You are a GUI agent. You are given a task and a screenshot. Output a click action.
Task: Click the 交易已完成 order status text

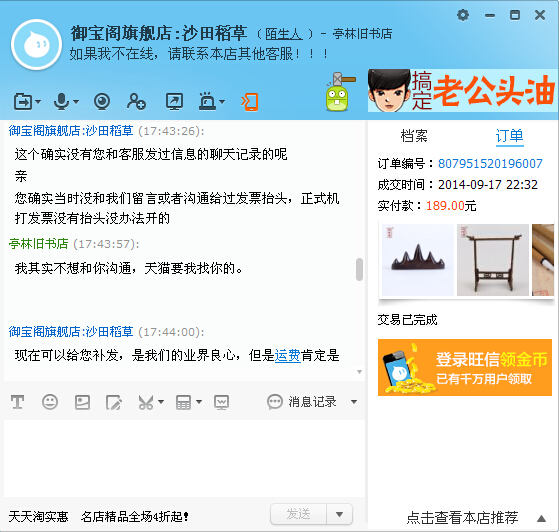(407, 320)
